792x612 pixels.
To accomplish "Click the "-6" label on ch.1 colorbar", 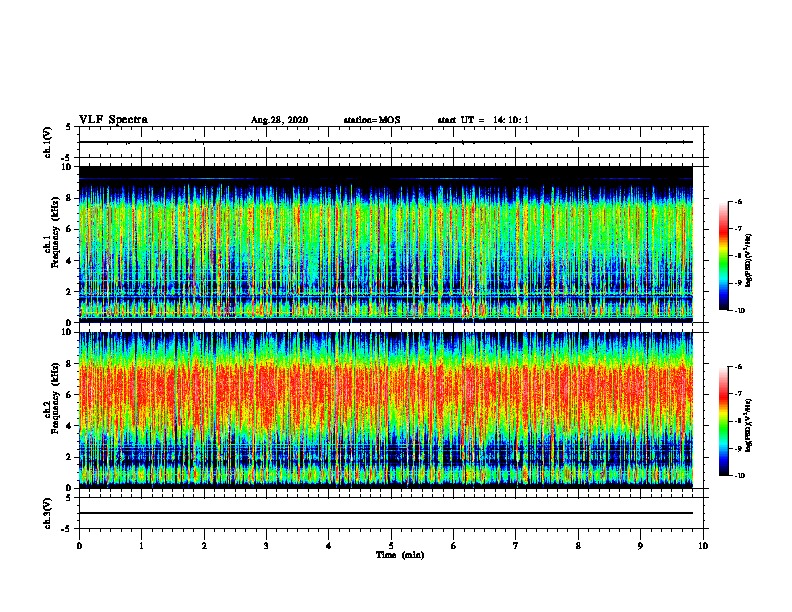I will point(739,201).
